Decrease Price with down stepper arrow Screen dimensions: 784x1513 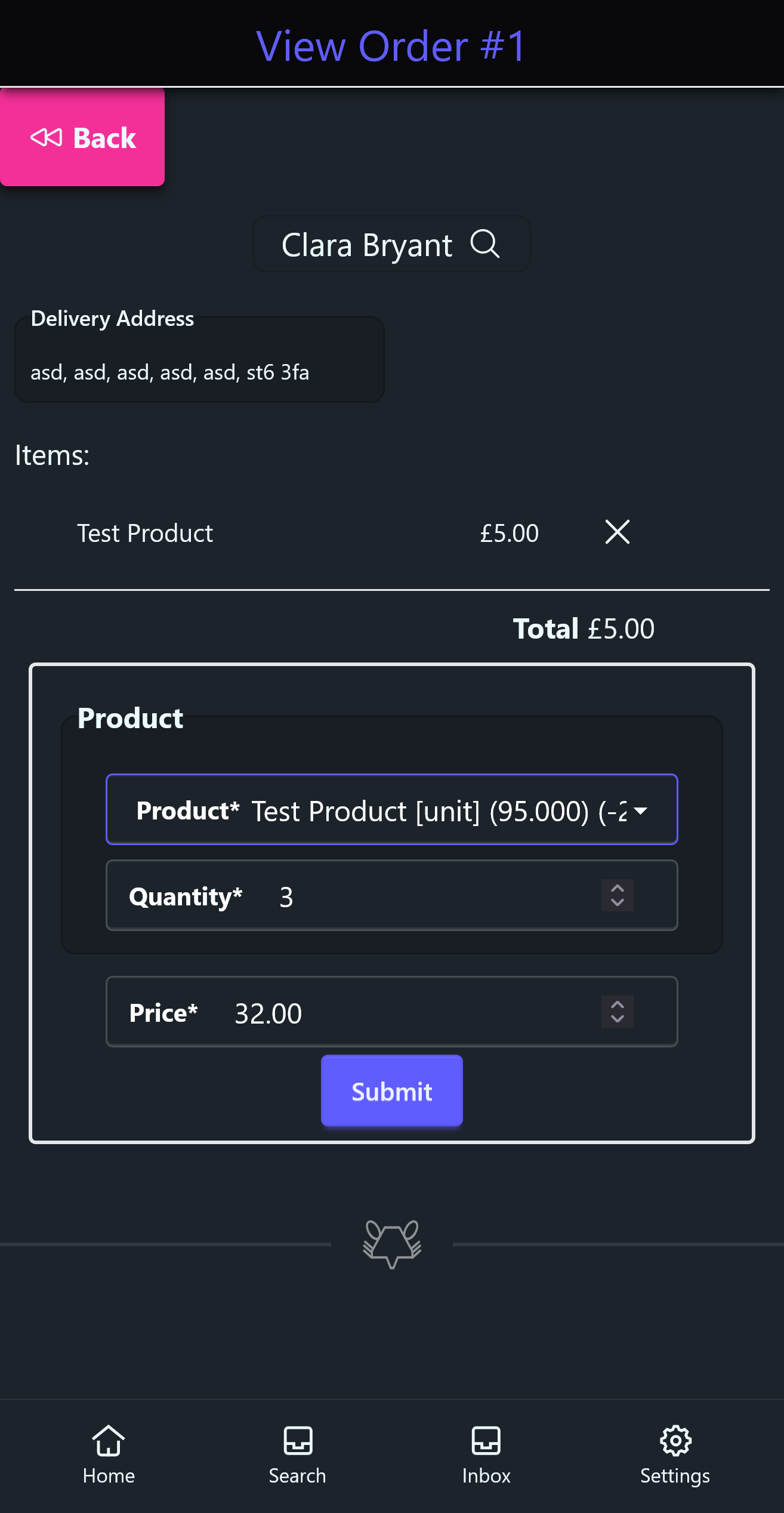(x=618, y=1019)
